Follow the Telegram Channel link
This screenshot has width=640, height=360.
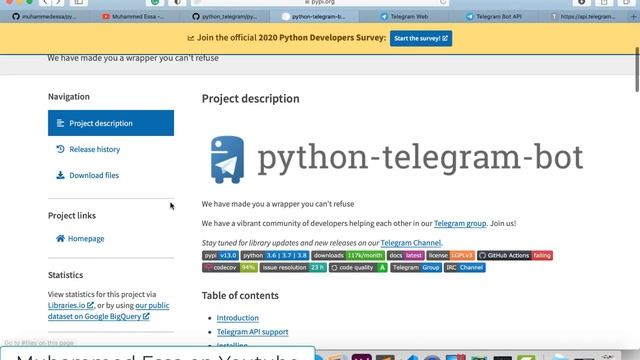click(411, 243)
